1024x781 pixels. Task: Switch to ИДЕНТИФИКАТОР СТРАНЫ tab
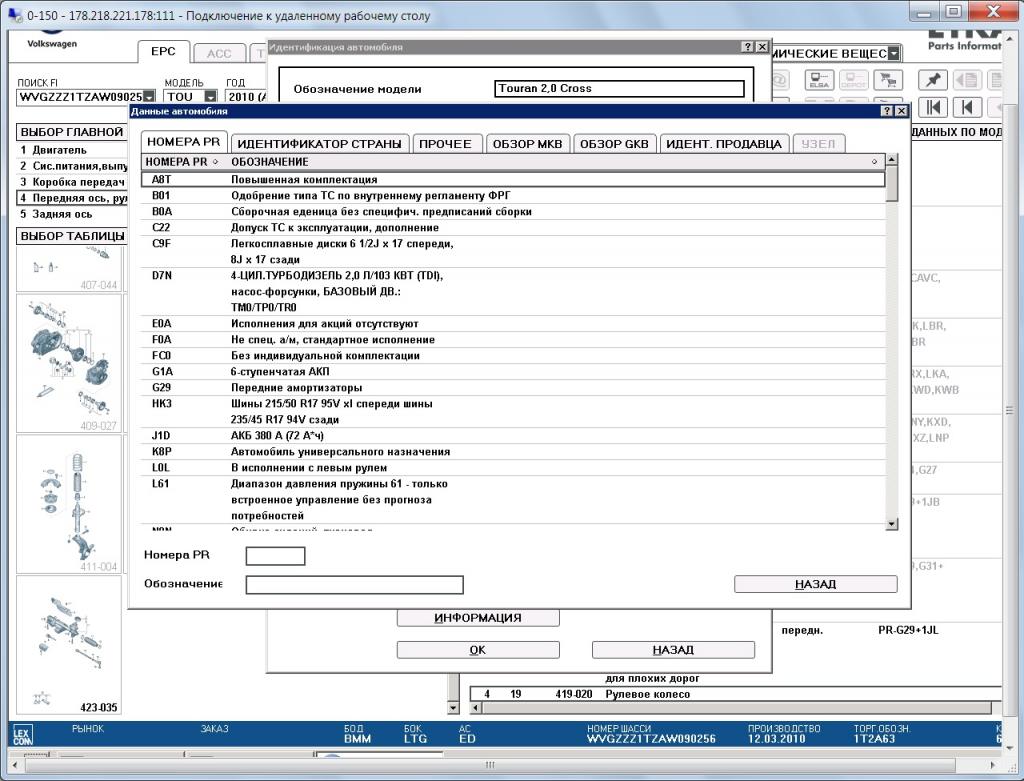319,144
